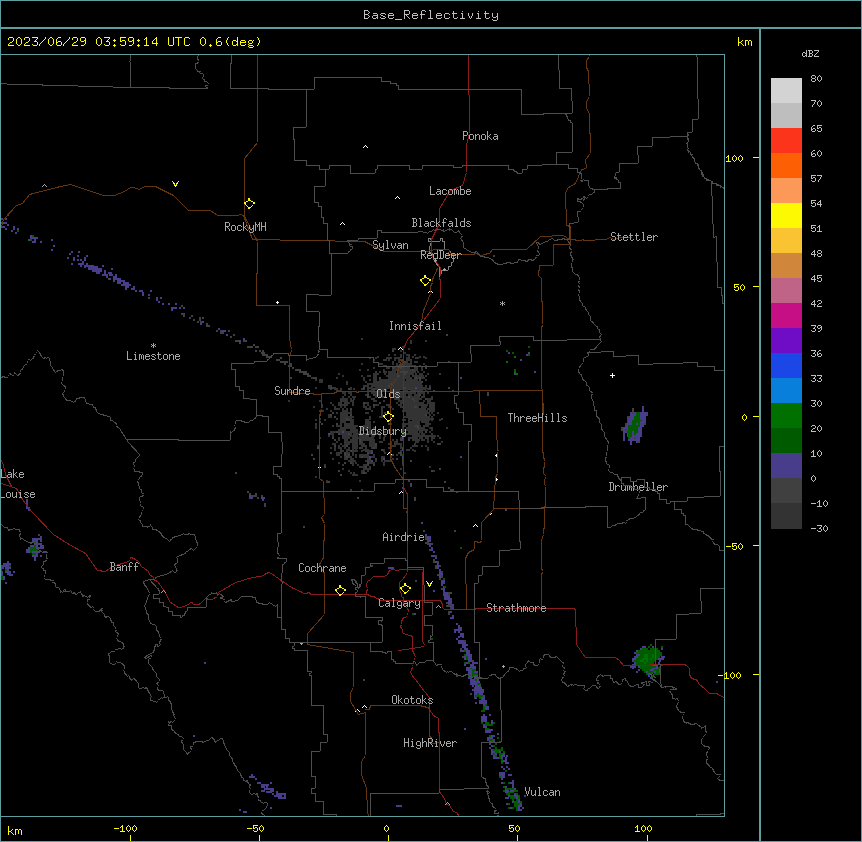Pick the red swatch in the dBZ legend
The height and width of the screenshot is (842, 862).
[786, 140]
